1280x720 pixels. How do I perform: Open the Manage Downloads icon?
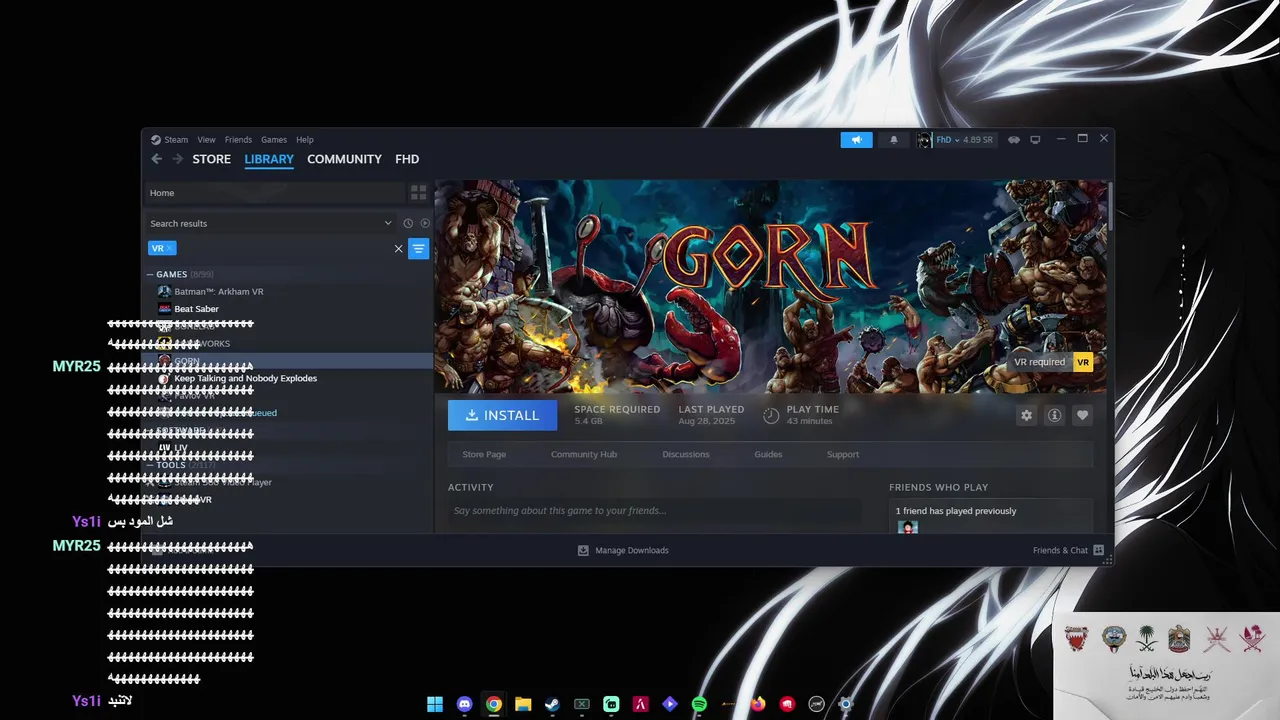pos(583,550)
